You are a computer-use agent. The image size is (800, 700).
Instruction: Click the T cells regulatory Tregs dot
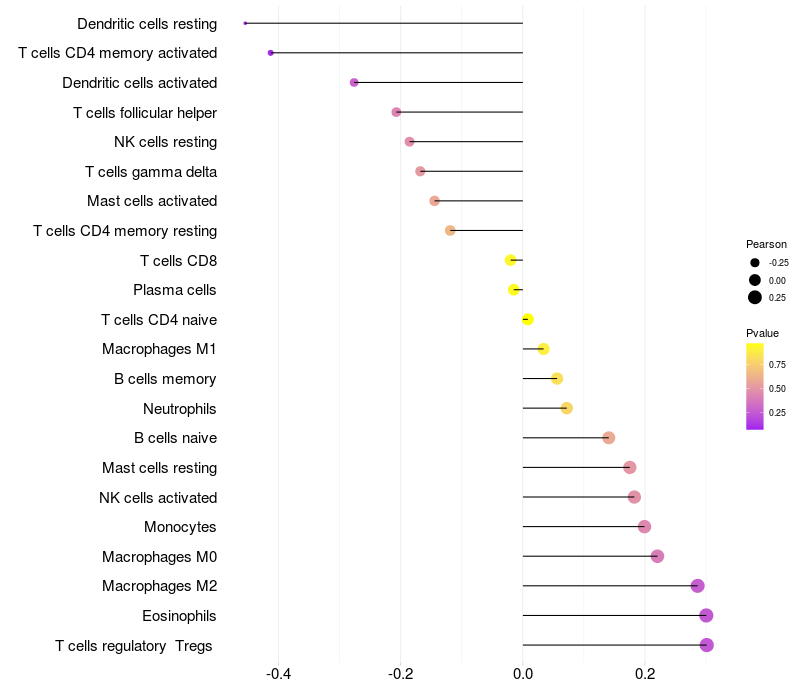[707, 645]
